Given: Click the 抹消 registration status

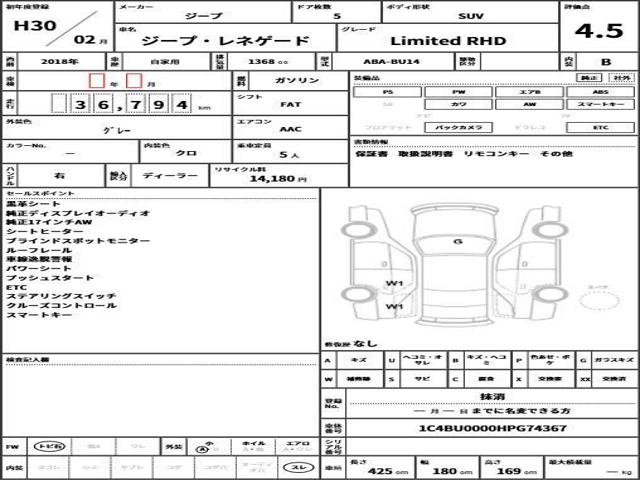Looking at the screenshot, I should (x=493, y=396).
